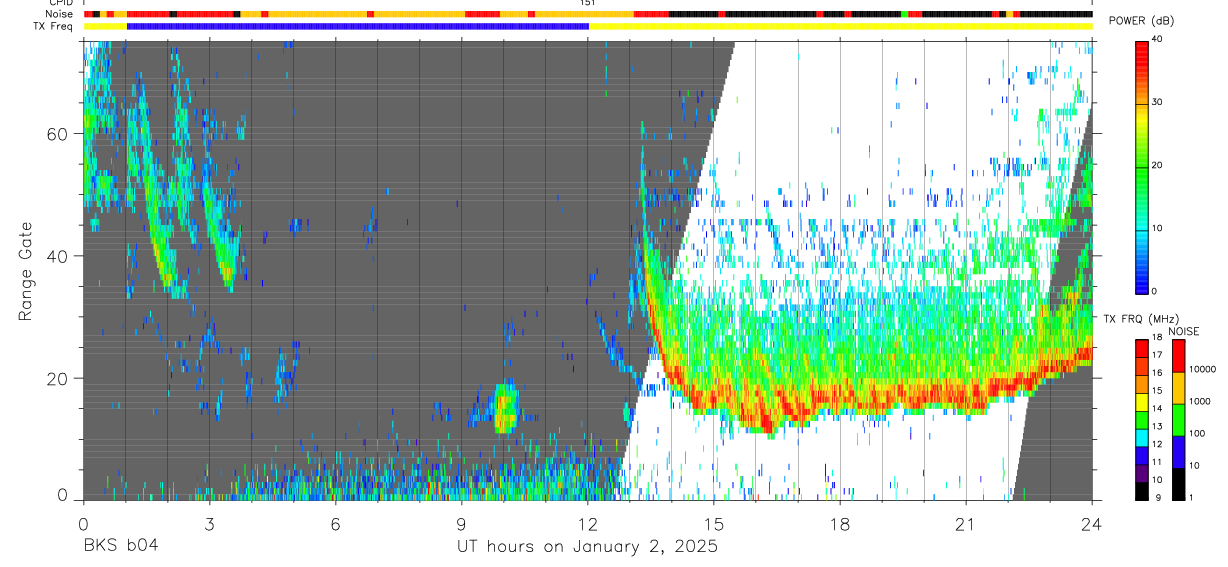Select the 1 tick on NOISE legend
Image resolution: width=1228 pixels, height=567 pixels.
coord(1191,497)
